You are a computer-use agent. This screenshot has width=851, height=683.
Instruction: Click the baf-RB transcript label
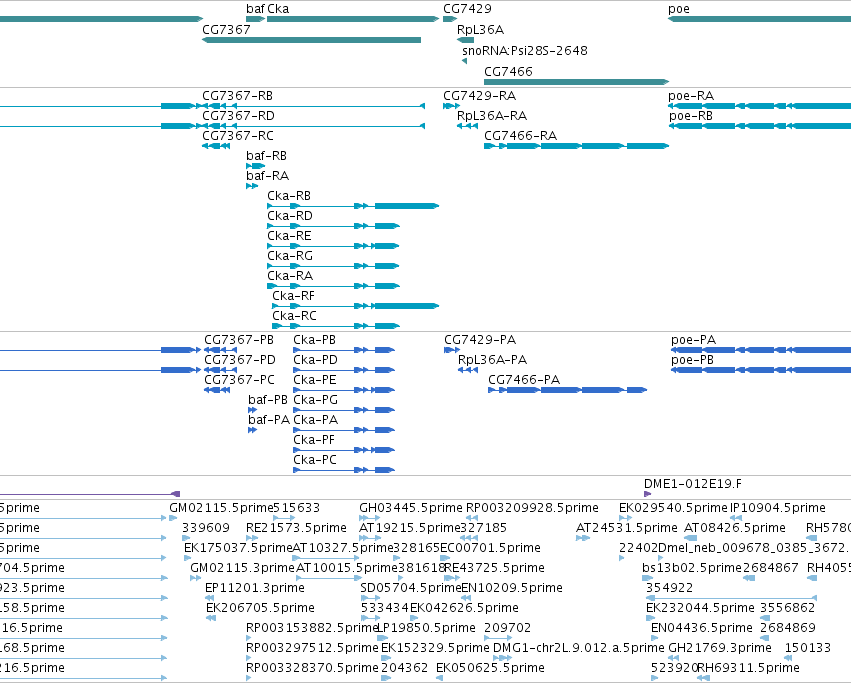pos(266,156)
